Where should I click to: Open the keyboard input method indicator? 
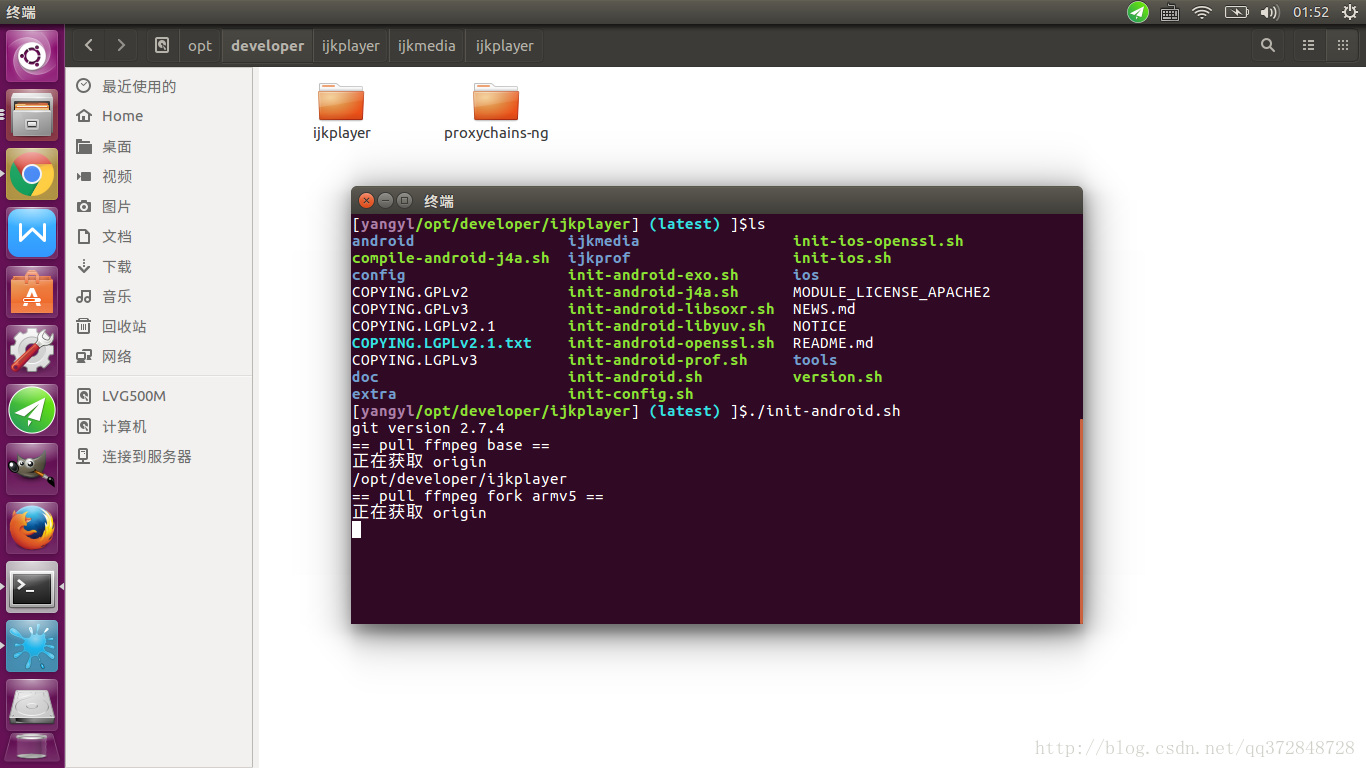[1170, 12]
